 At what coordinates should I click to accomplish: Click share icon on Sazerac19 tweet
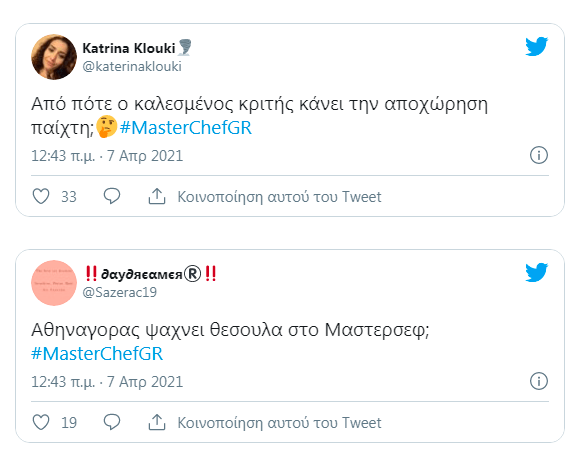[x=157, y=422]
